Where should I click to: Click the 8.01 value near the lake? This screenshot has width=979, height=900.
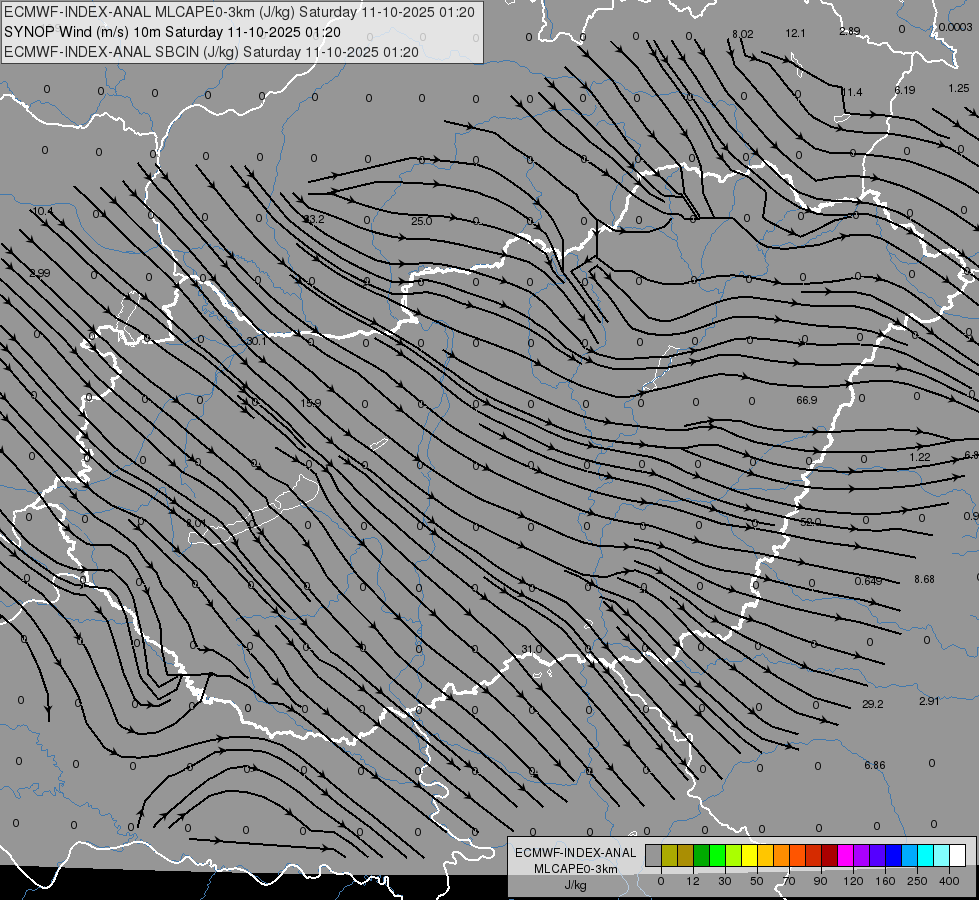[x=196, y=523]
